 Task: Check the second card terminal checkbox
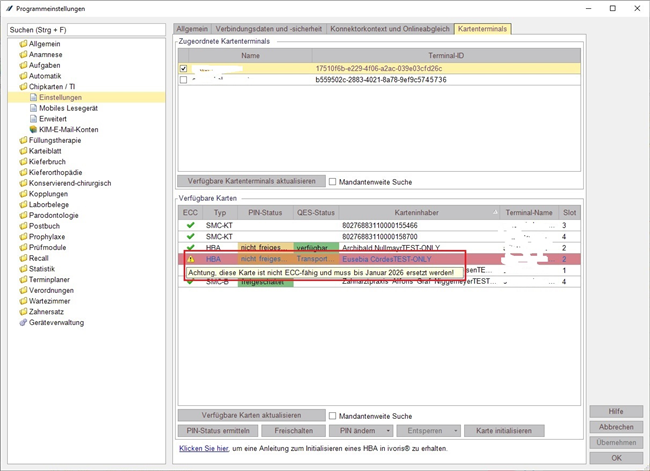coord(183,80)
